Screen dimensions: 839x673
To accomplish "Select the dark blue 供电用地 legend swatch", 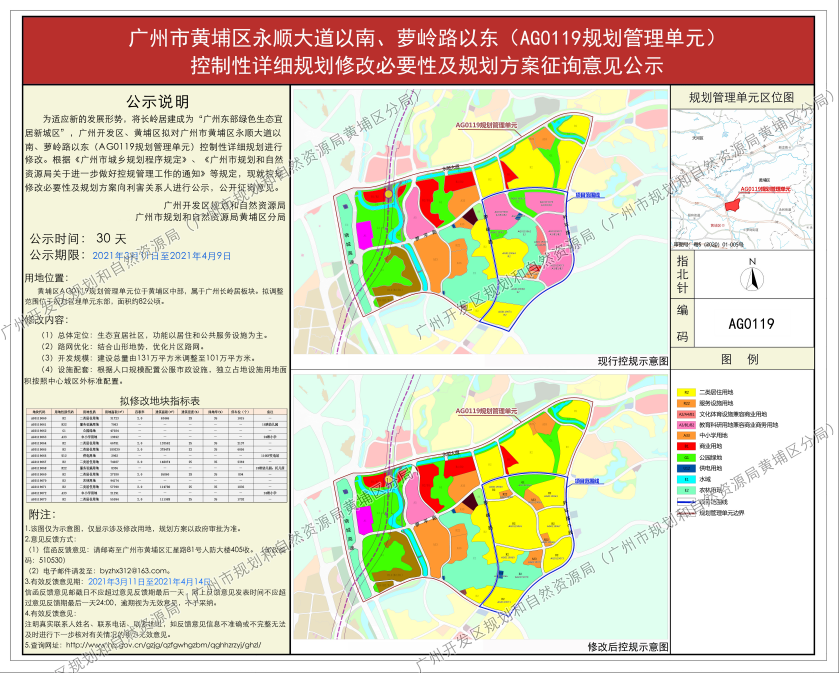I will [x=686, y=468].
